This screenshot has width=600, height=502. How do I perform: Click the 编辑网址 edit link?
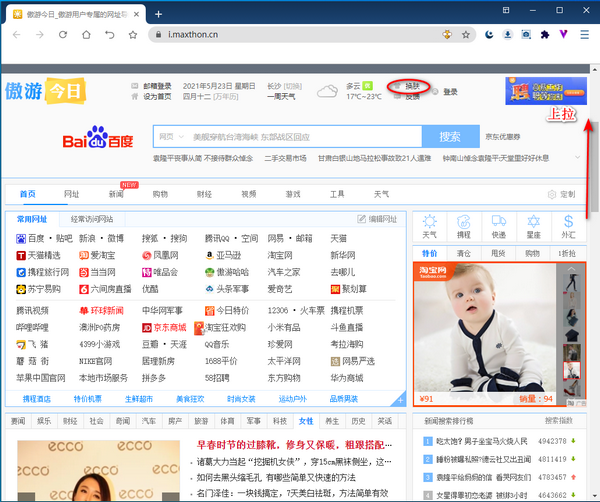[377, 219]
